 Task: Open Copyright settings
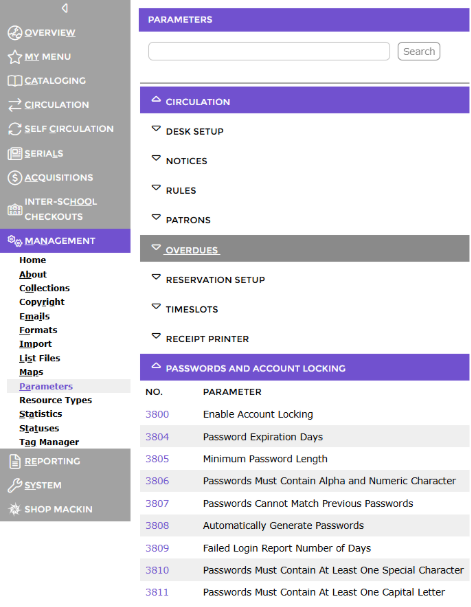(42, 302)
